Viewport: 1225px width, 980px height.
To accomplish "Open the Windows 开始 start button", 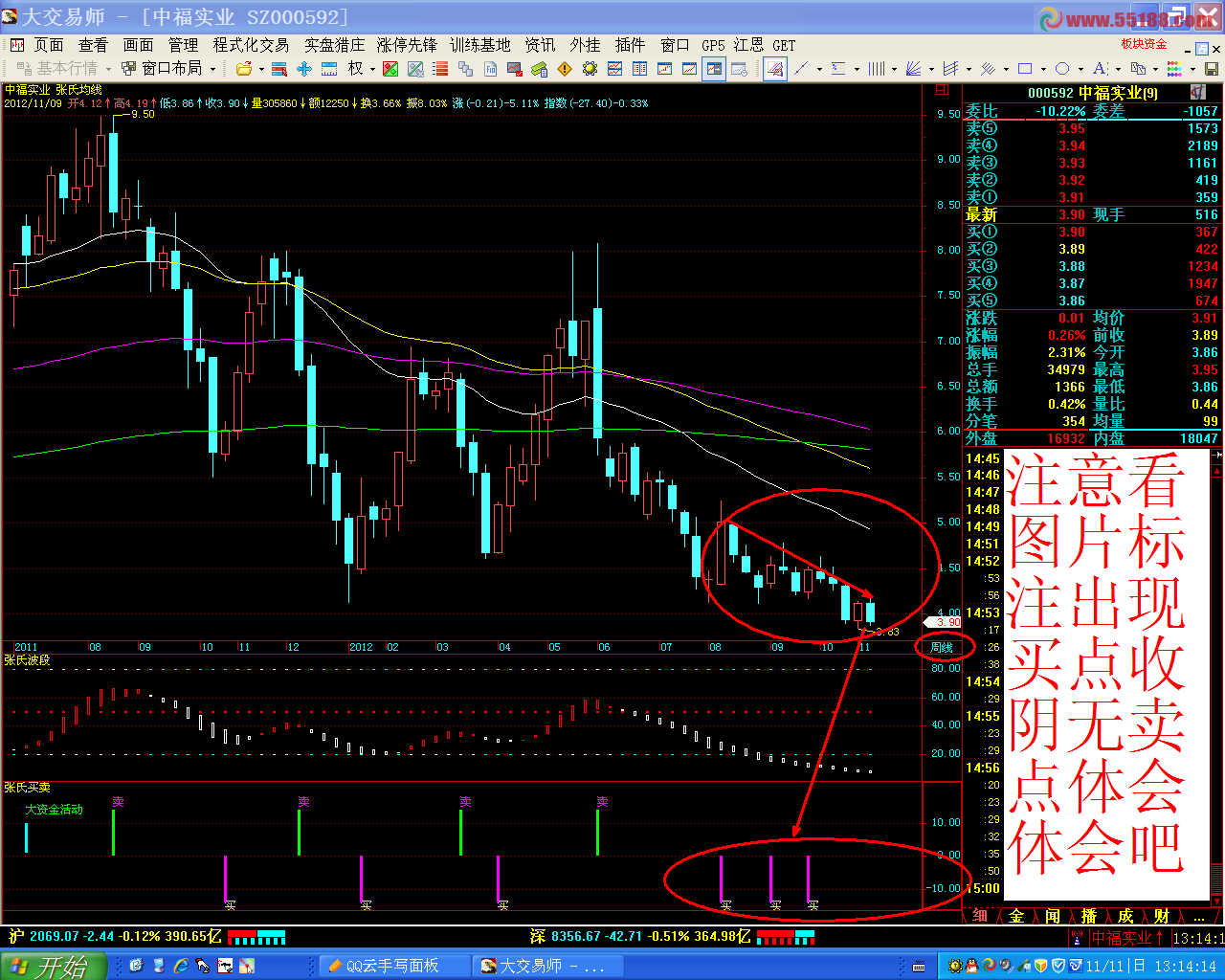I will [x=54, y=966].
